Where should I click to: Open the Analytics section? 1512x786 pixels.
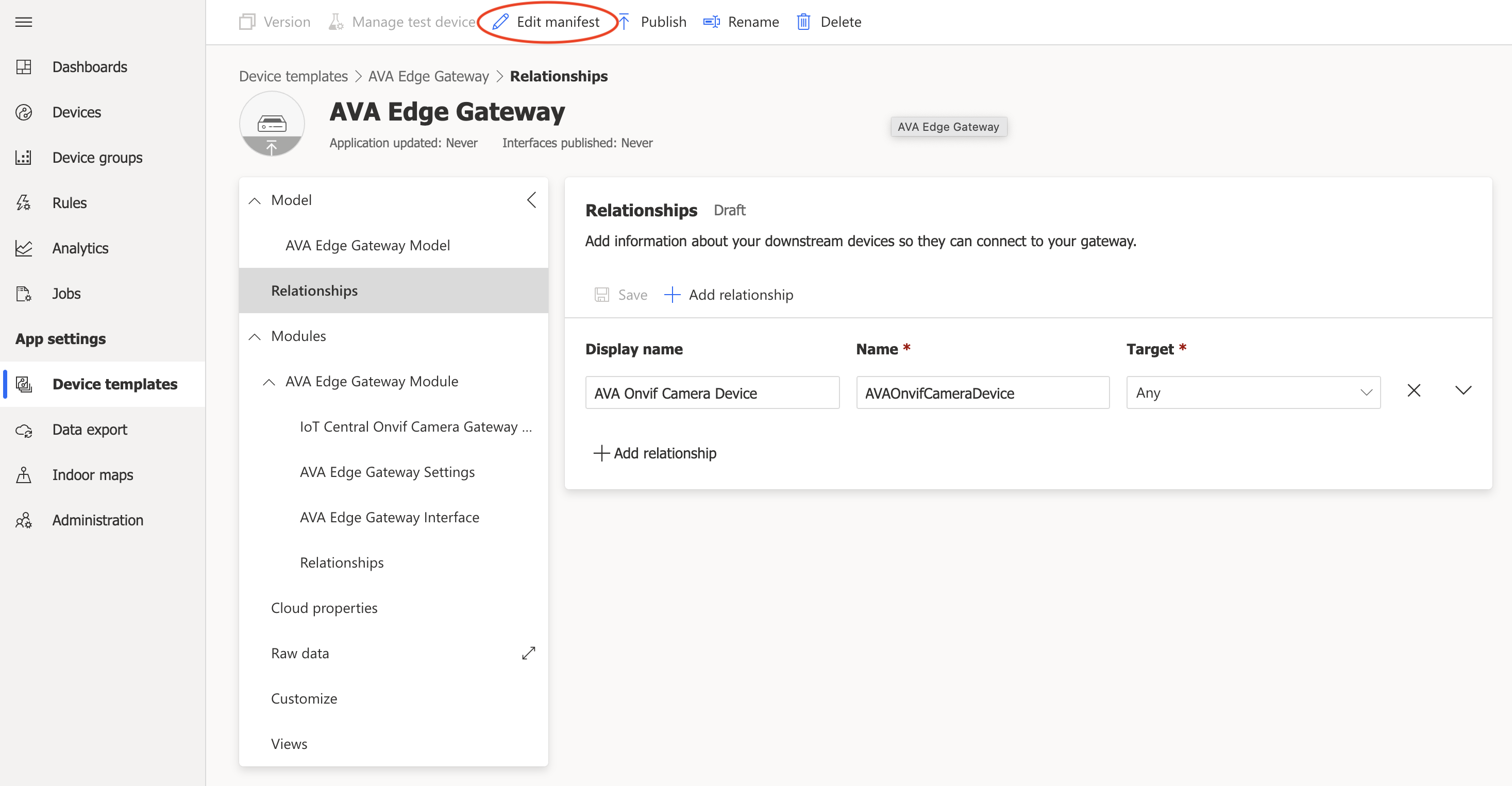(x=80, y=248)
